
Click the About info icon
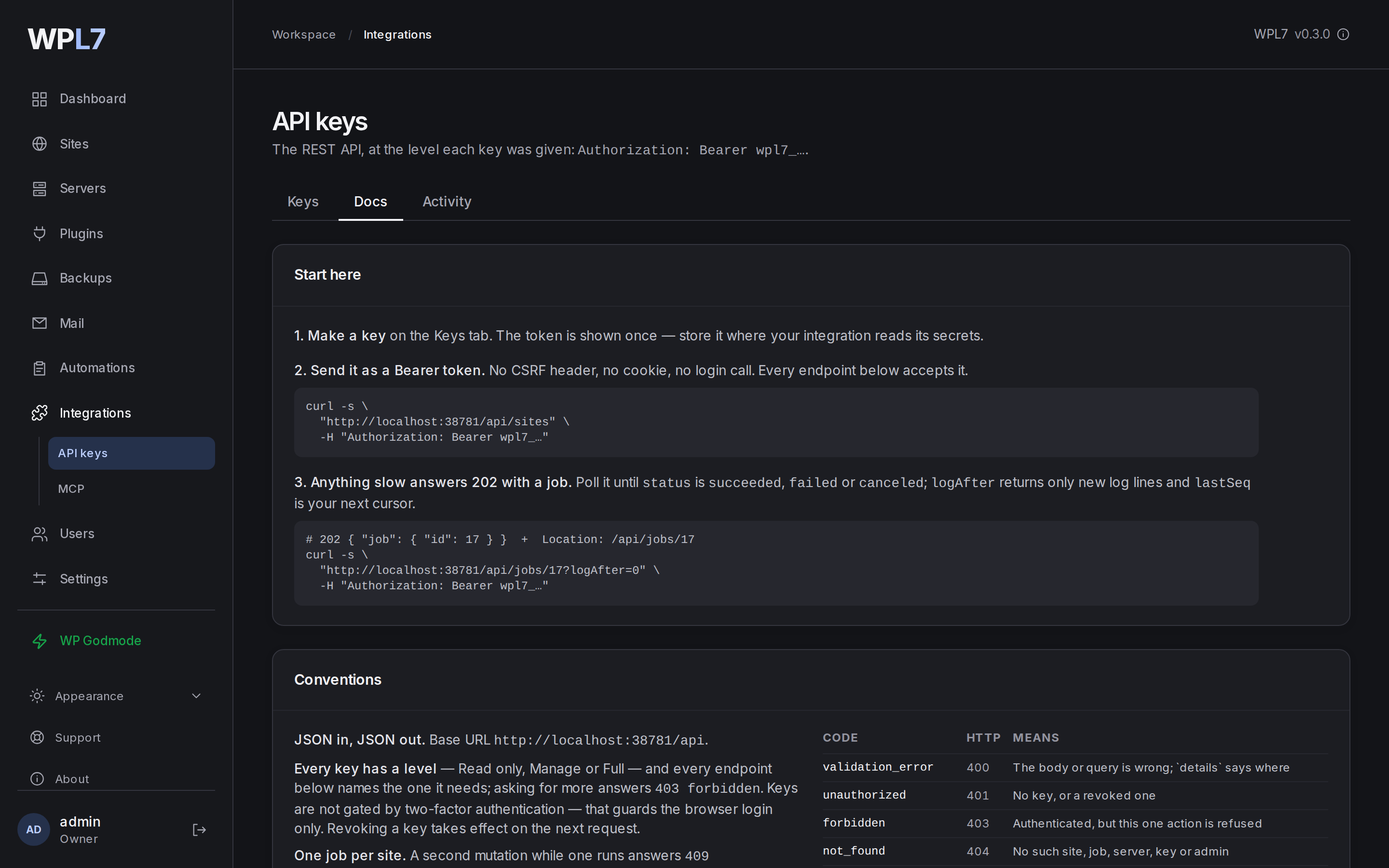tap(37, 778)
